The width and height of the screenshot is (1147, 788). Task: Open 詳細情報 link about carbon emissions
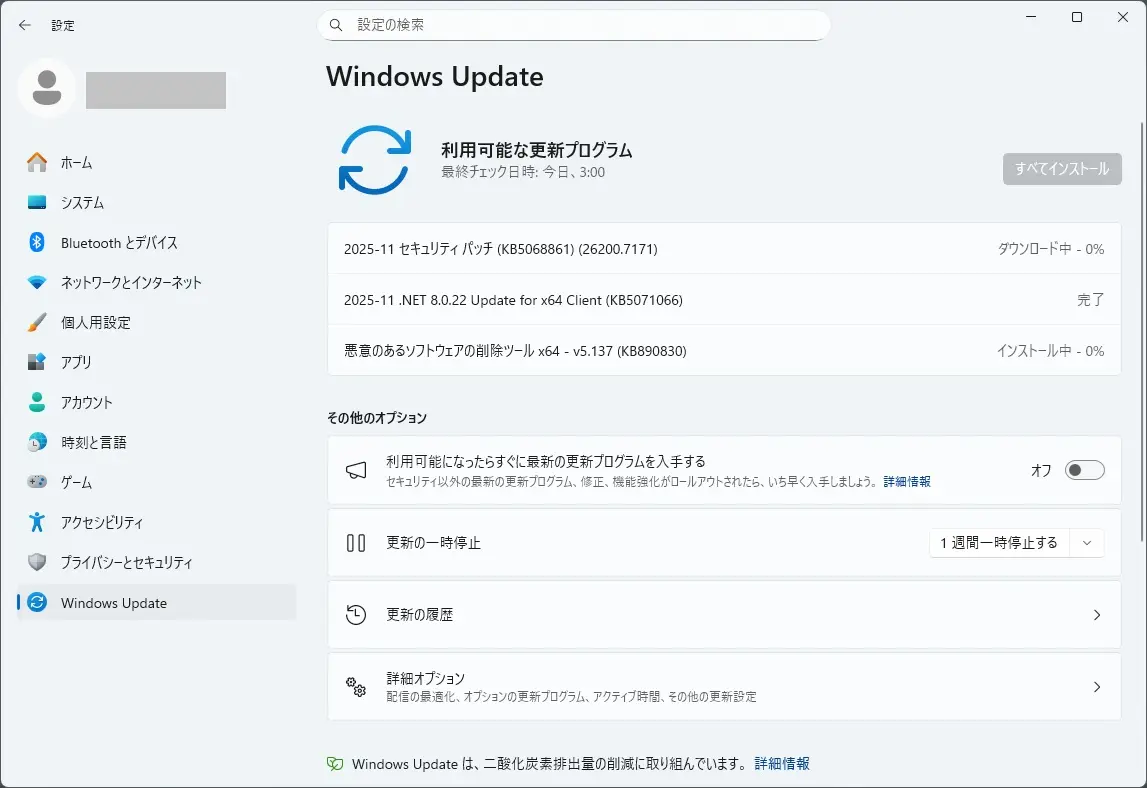[x=782, y=763]
